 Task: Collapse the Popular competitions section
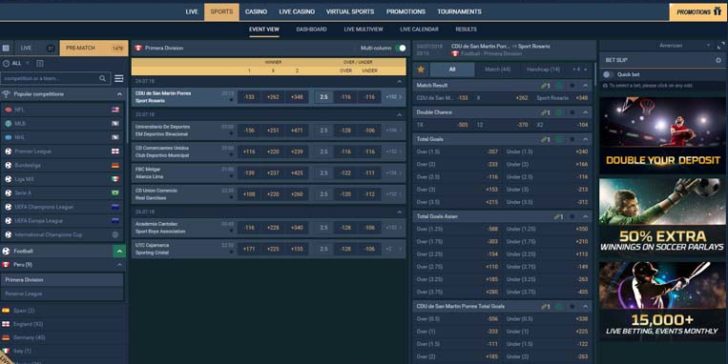tap(119, 94)
